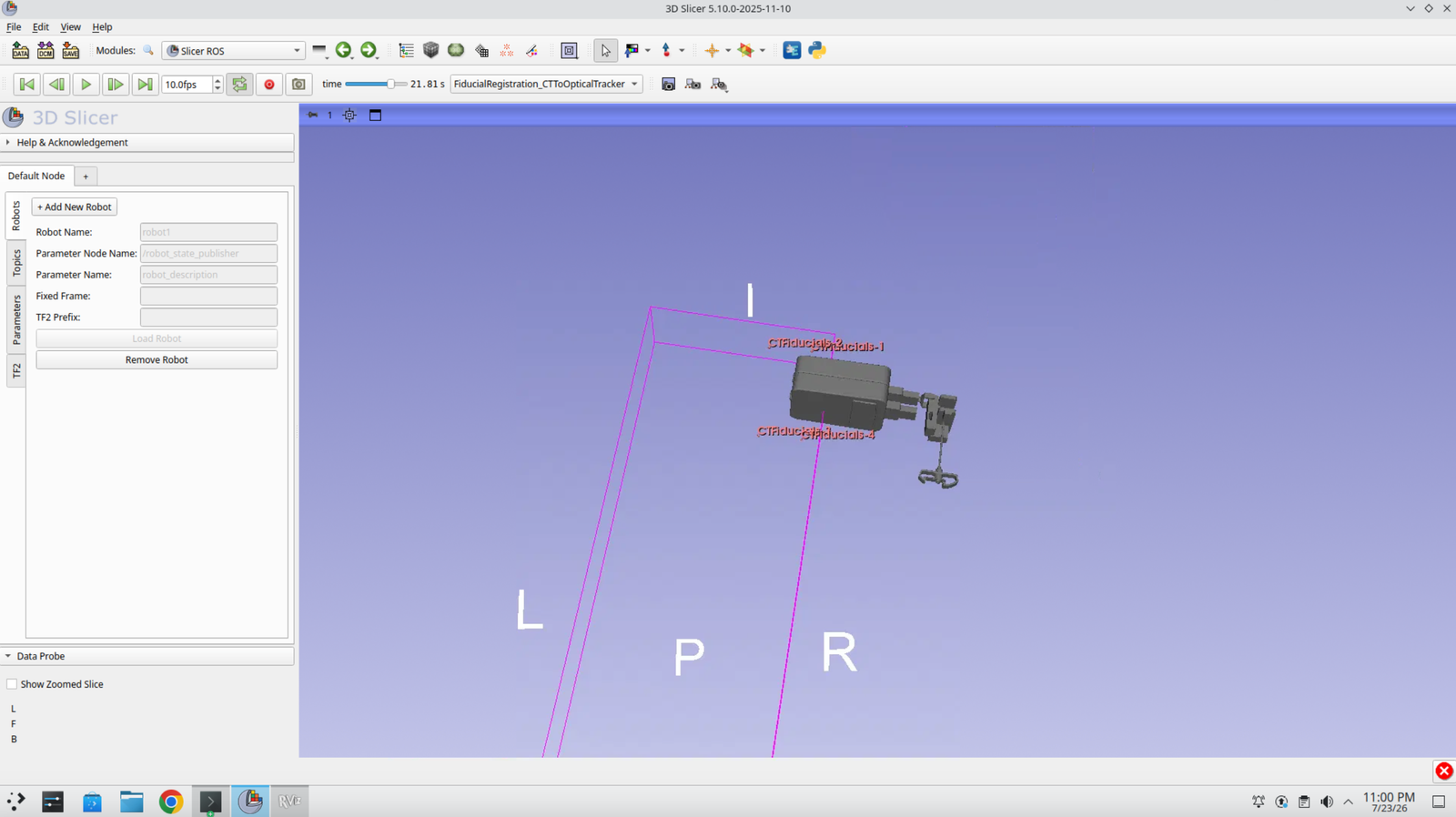Open the markup placement dropdown arrow
This screenshot has width=1456, height=817.
(x=682, y=51)
